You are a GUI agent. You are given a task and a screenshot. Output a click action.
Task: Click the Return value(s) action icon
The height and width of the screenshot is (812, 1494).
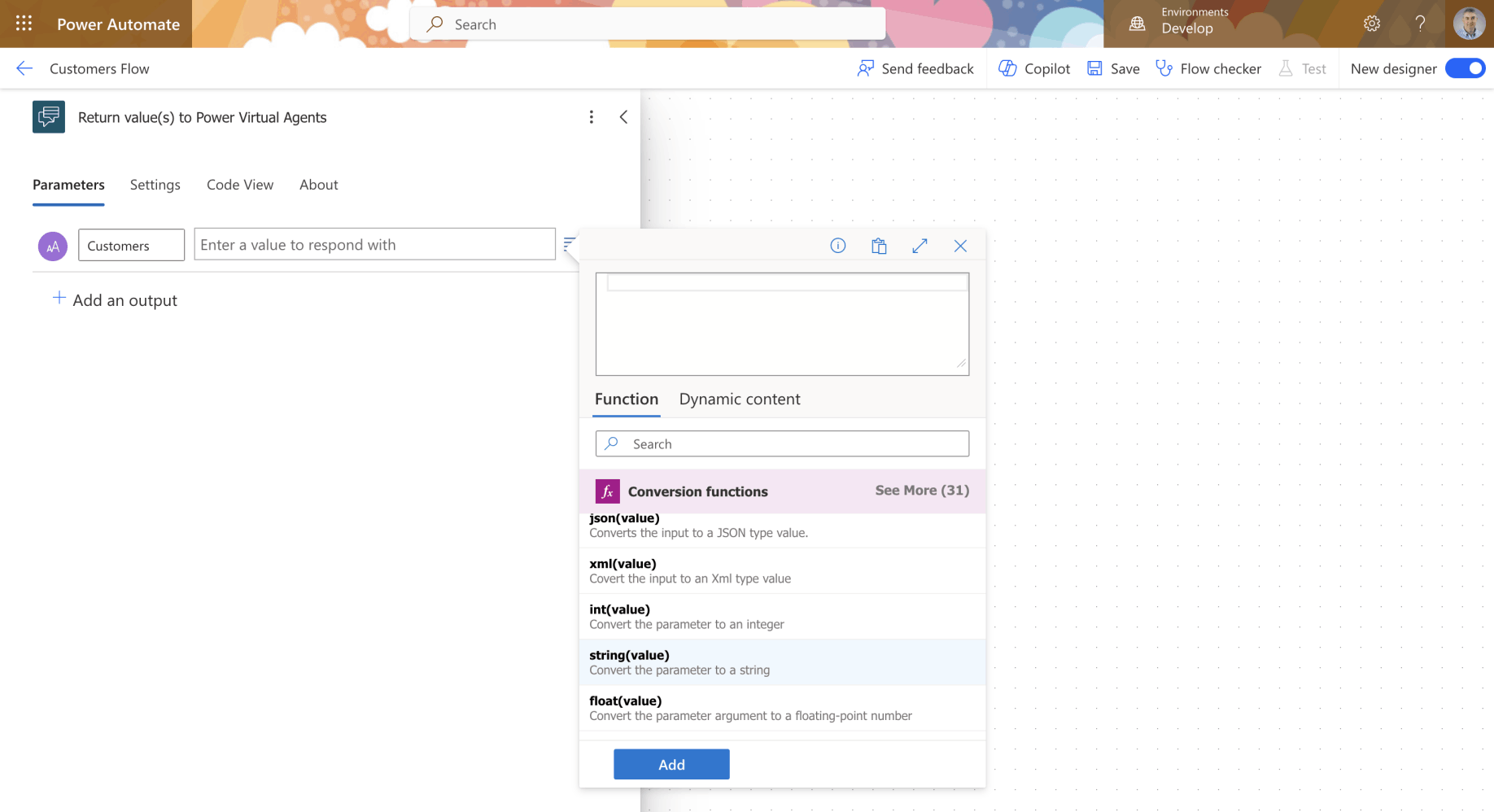click(x=49, y=116)
